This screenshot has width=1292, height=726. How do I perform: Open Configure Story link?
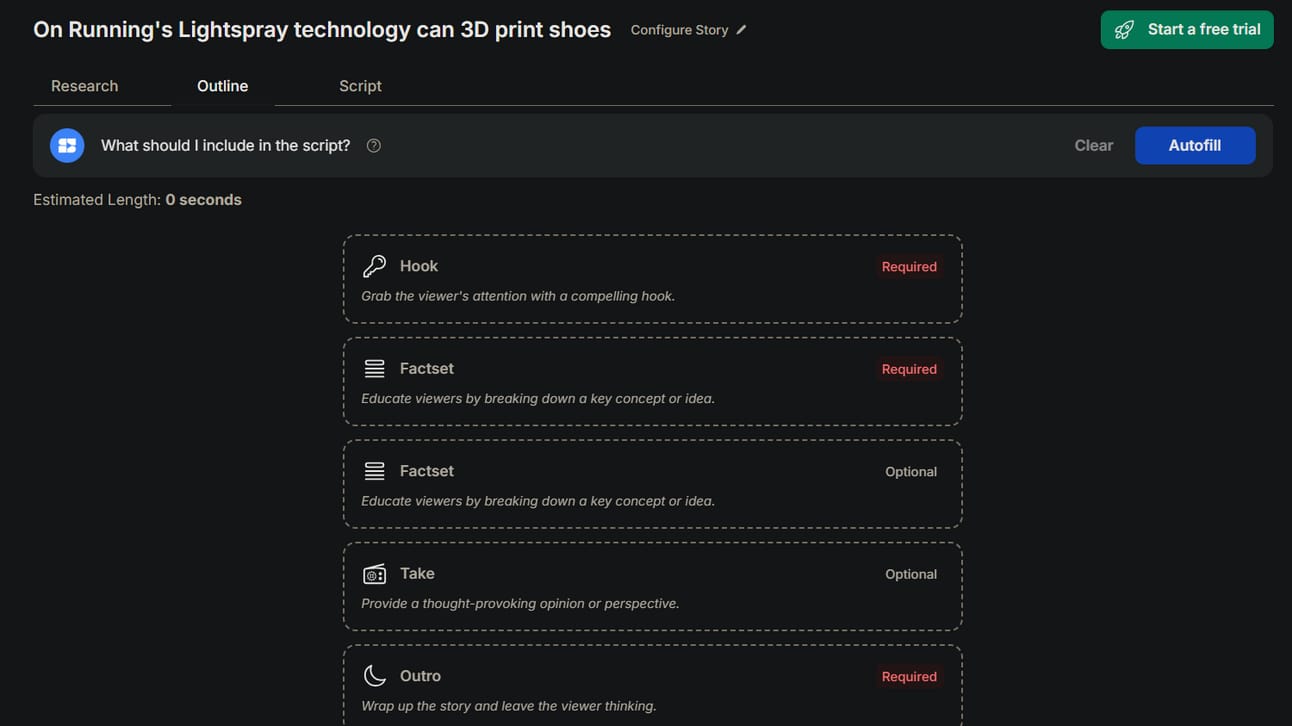688,30
